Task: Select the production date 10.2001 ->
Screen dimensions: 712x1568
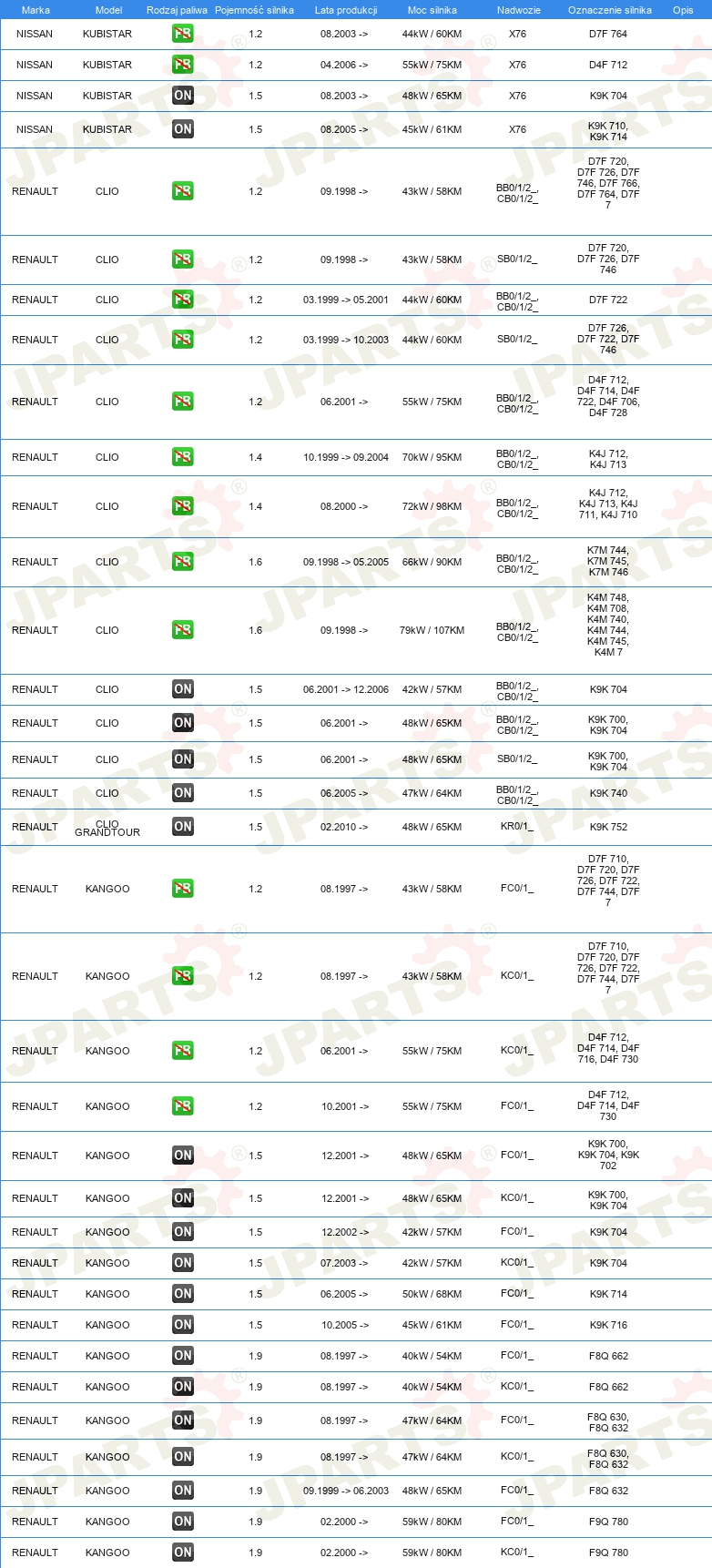Action: coord(344,1106)
